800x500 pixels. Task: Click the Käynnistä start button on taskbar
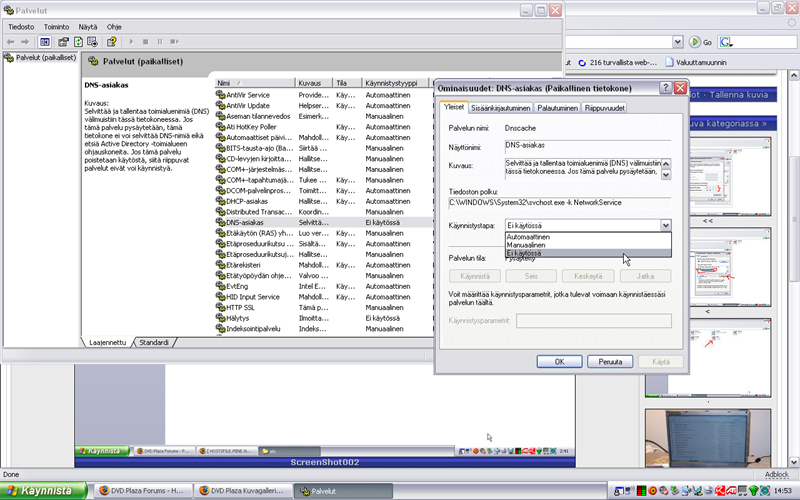[41, 491]
